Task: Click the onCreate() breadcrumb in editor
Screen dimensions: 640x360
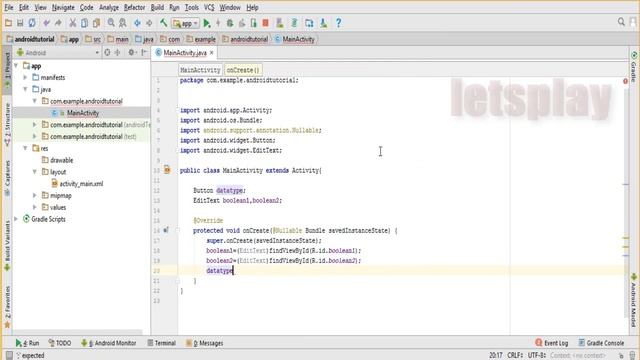Action: pyautogui.click(x=242, y=70)
